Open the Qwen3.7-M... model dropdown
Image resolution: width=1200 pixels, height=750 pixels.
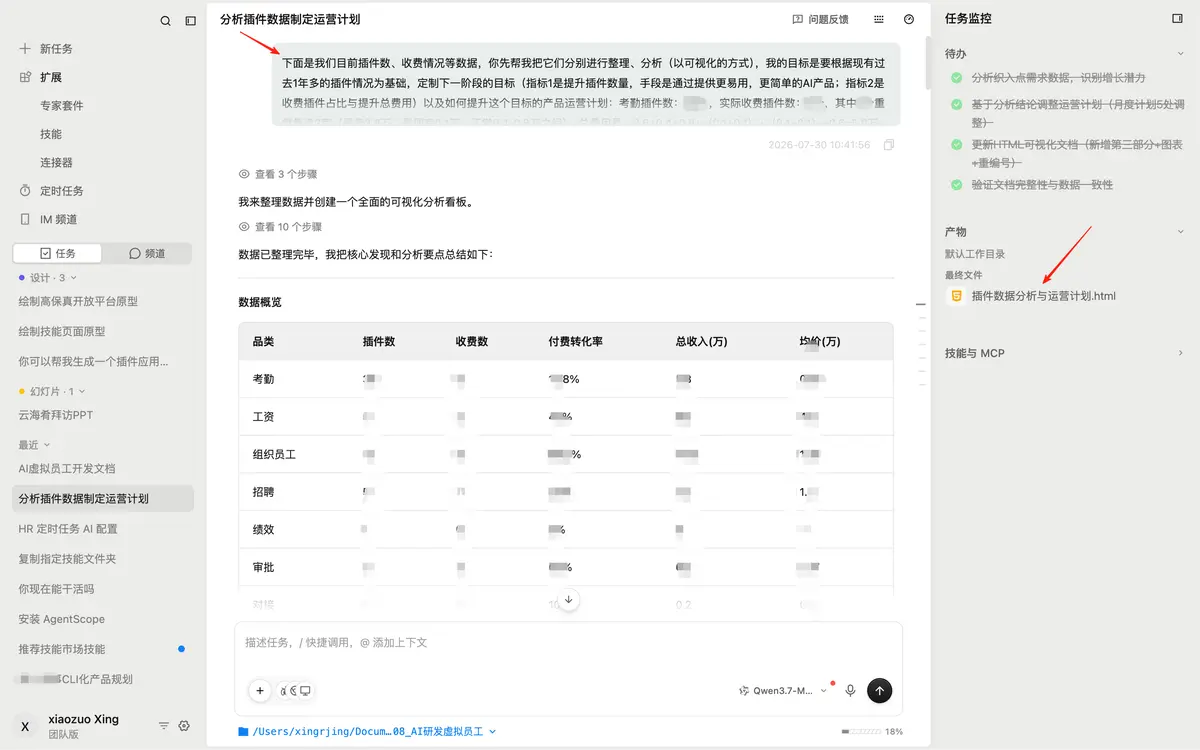(783, 690)
